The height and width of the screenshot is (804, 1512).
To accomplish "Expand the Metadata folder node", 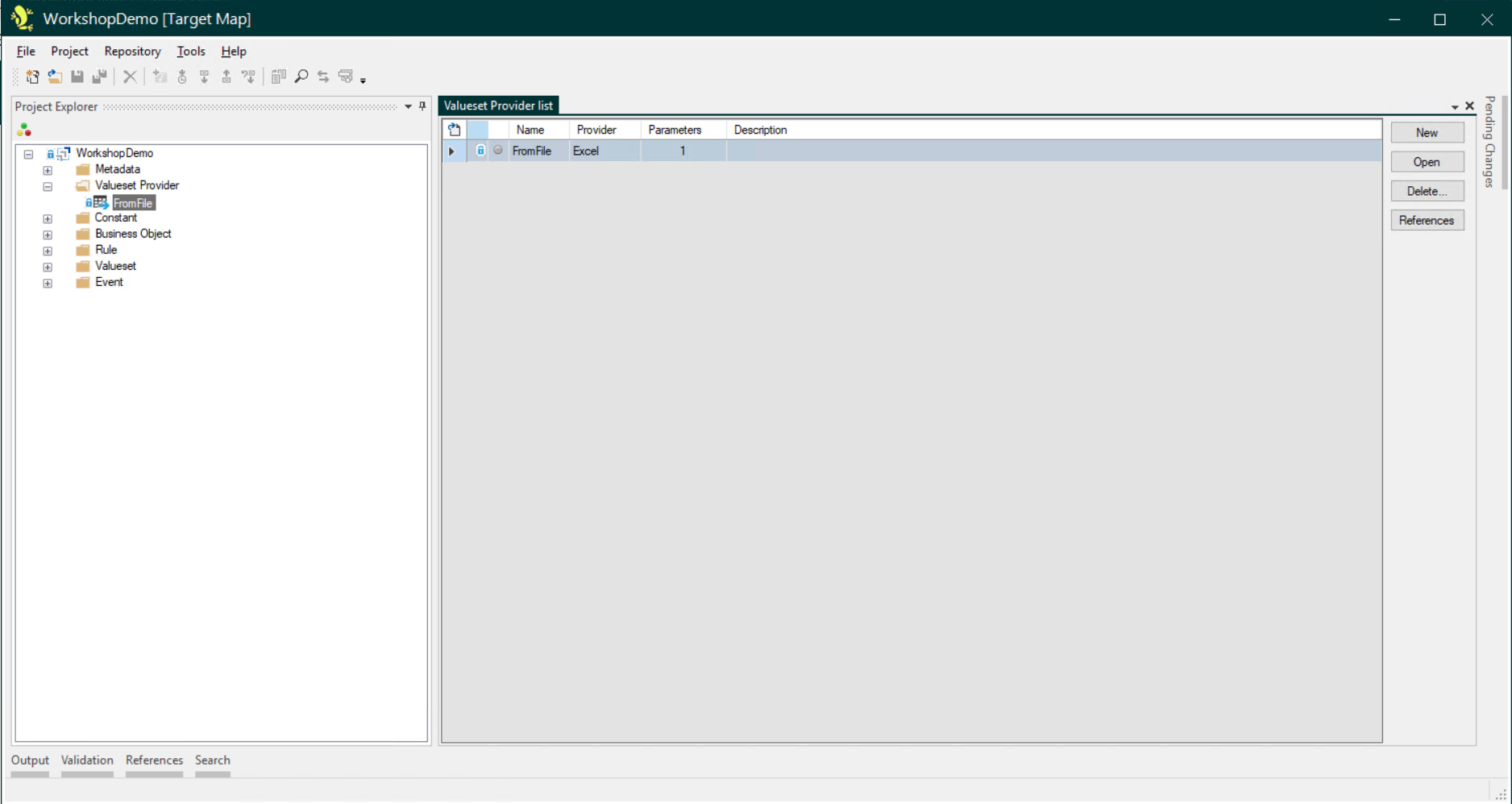I will tap(48, 170).
